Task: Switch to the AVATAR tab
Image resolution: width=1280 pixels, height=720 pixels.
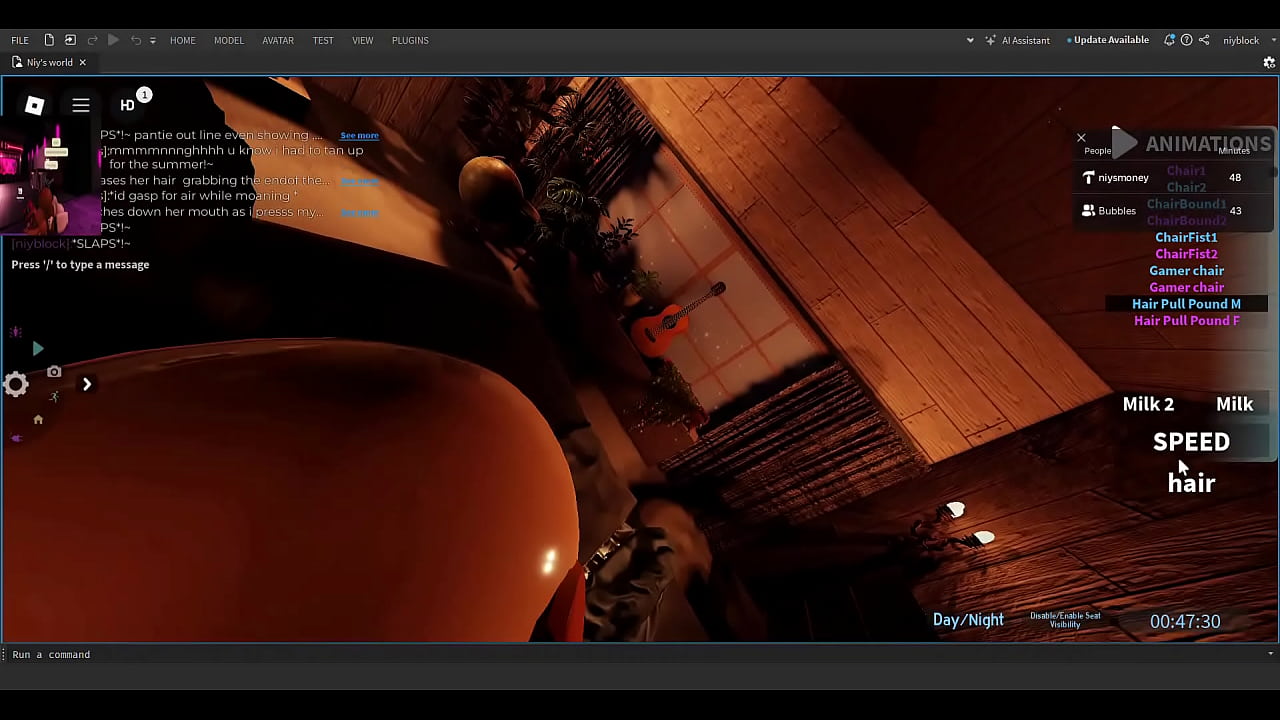Action: point(278,40)
